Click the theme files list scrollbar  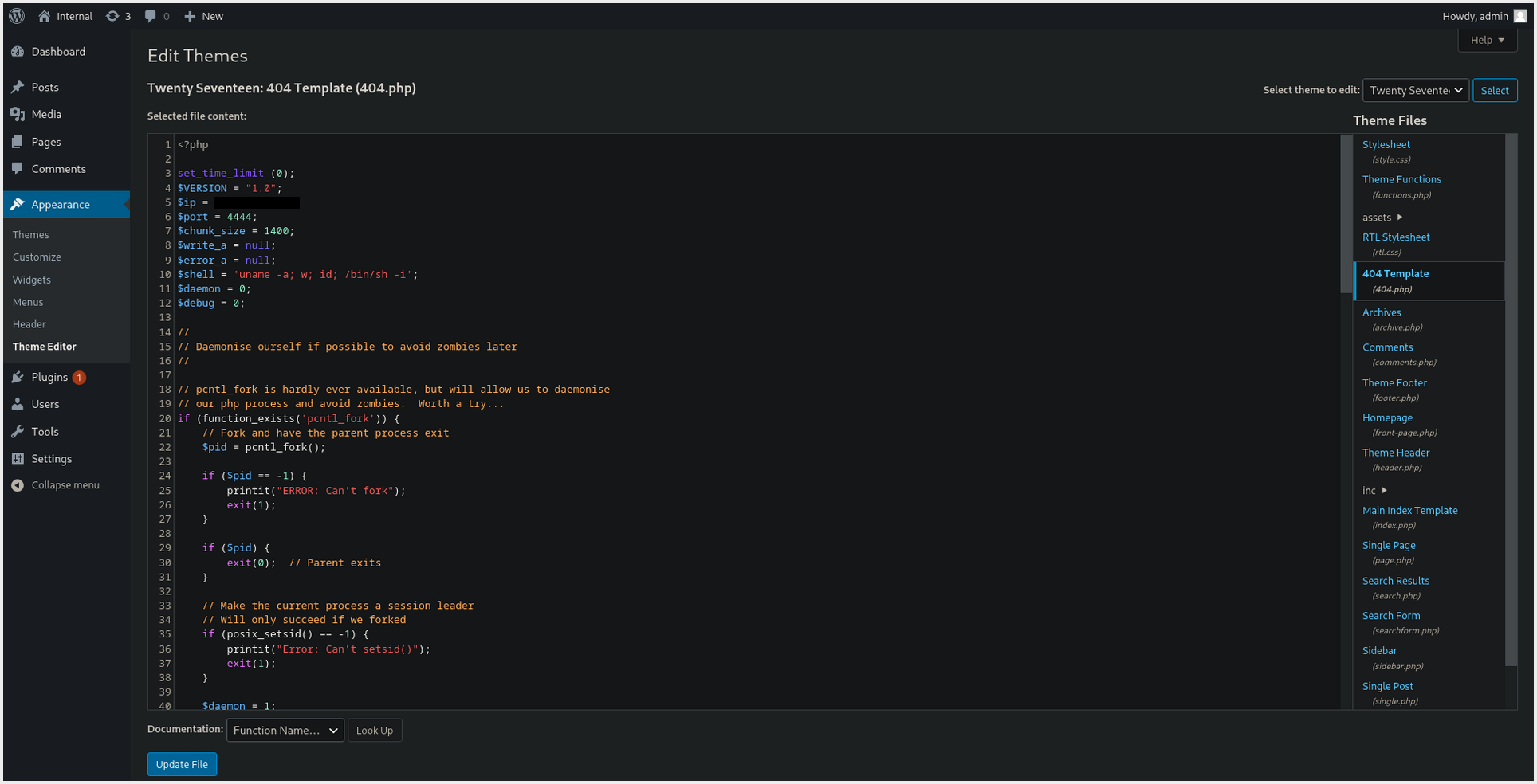pos(1511,400)
